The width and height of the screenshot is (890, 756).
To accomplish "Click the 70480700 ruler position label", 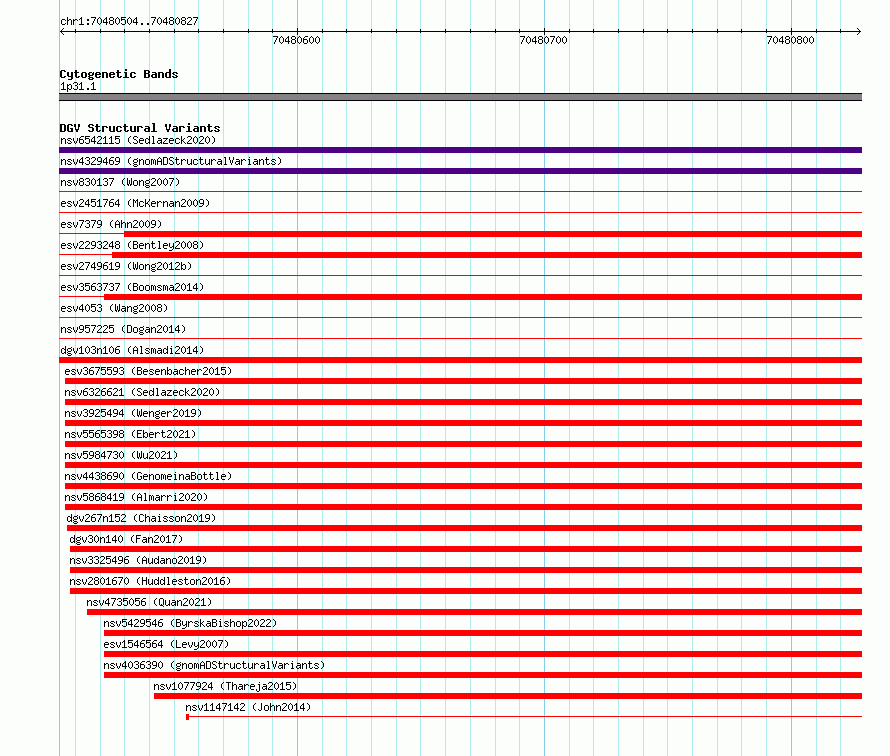I will pos(543,40).
